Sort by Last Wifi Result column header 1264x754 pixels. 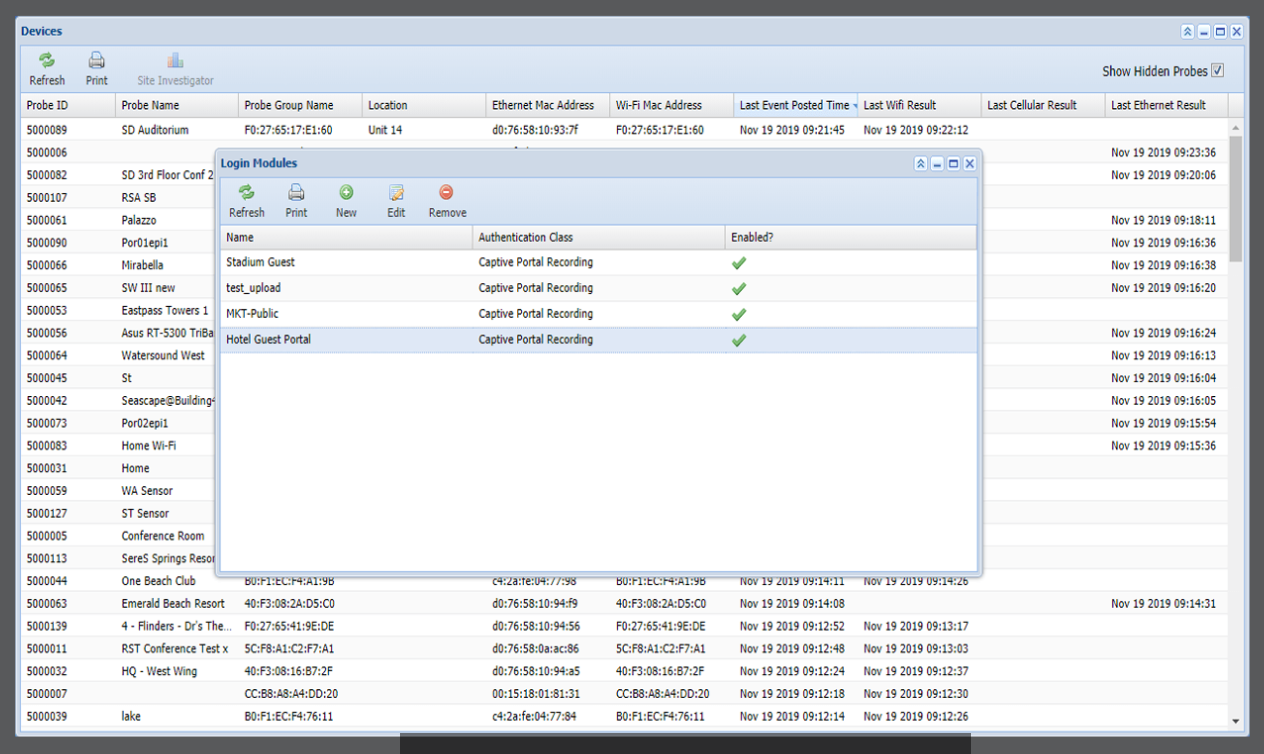919,105
